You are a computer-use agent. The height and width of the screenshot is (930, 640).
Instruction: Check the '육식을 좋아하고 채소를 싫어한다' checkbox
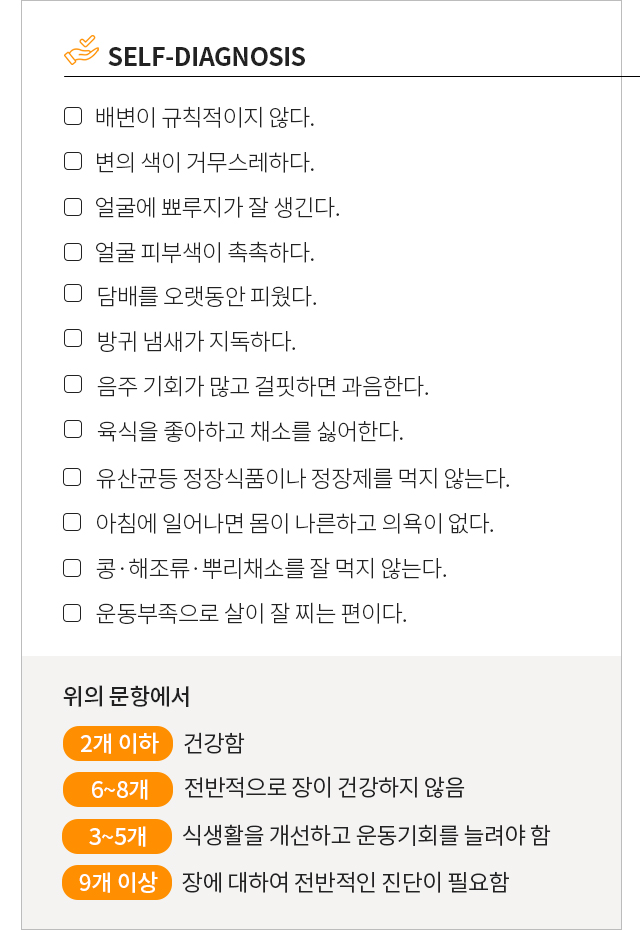point(72,429)
